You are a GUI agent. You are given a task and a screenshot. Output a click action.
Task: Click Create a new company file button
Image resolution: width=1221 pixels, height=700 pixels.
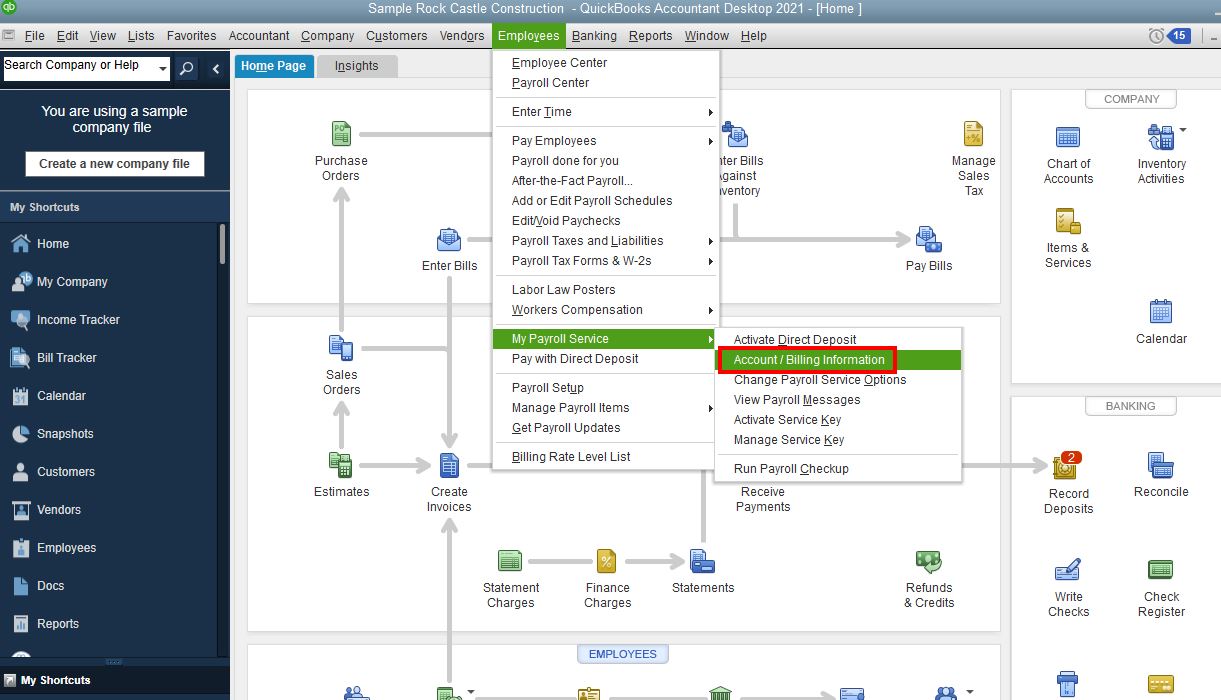pyautogui.click(x=115, y=164)
